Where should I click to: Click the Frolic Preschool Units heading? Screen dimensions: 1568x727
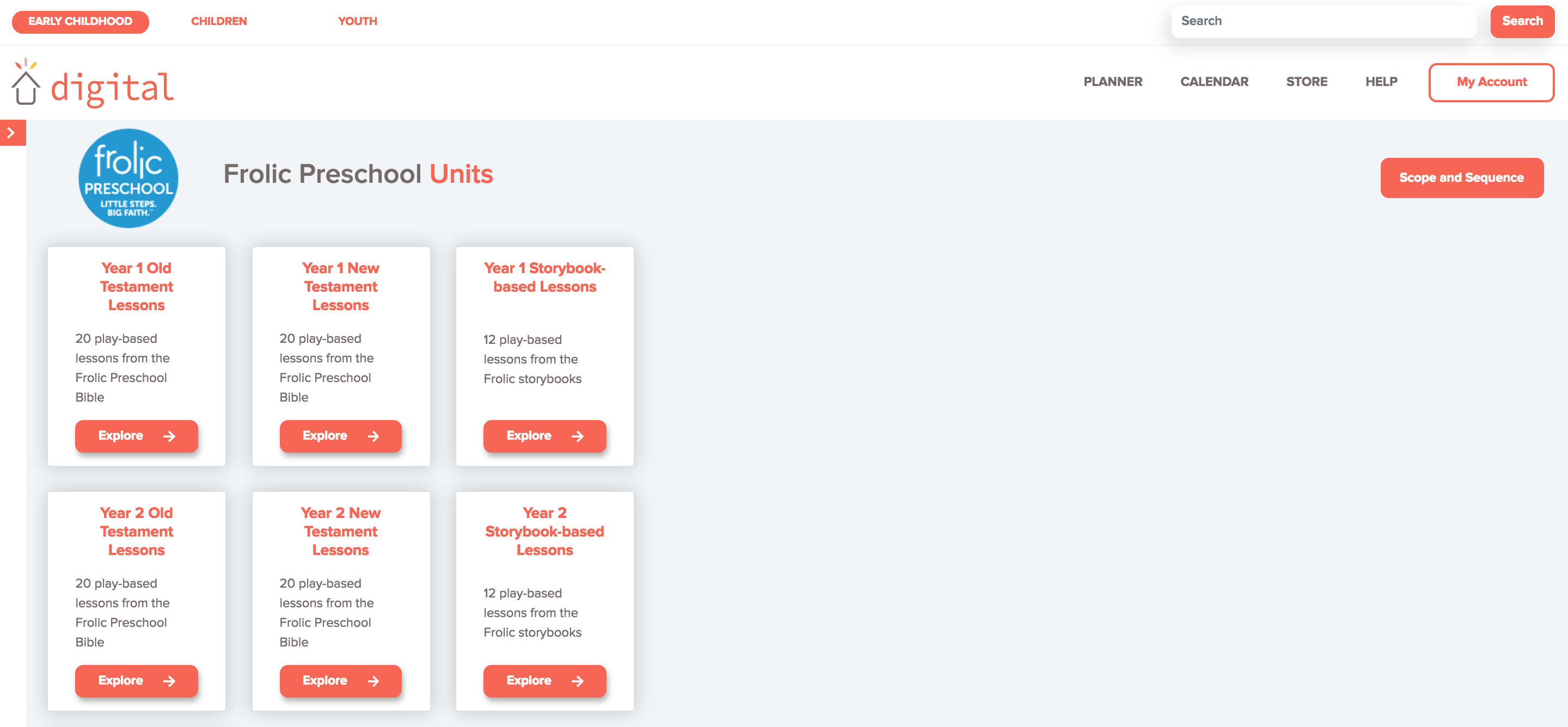(x=358, y=174)
